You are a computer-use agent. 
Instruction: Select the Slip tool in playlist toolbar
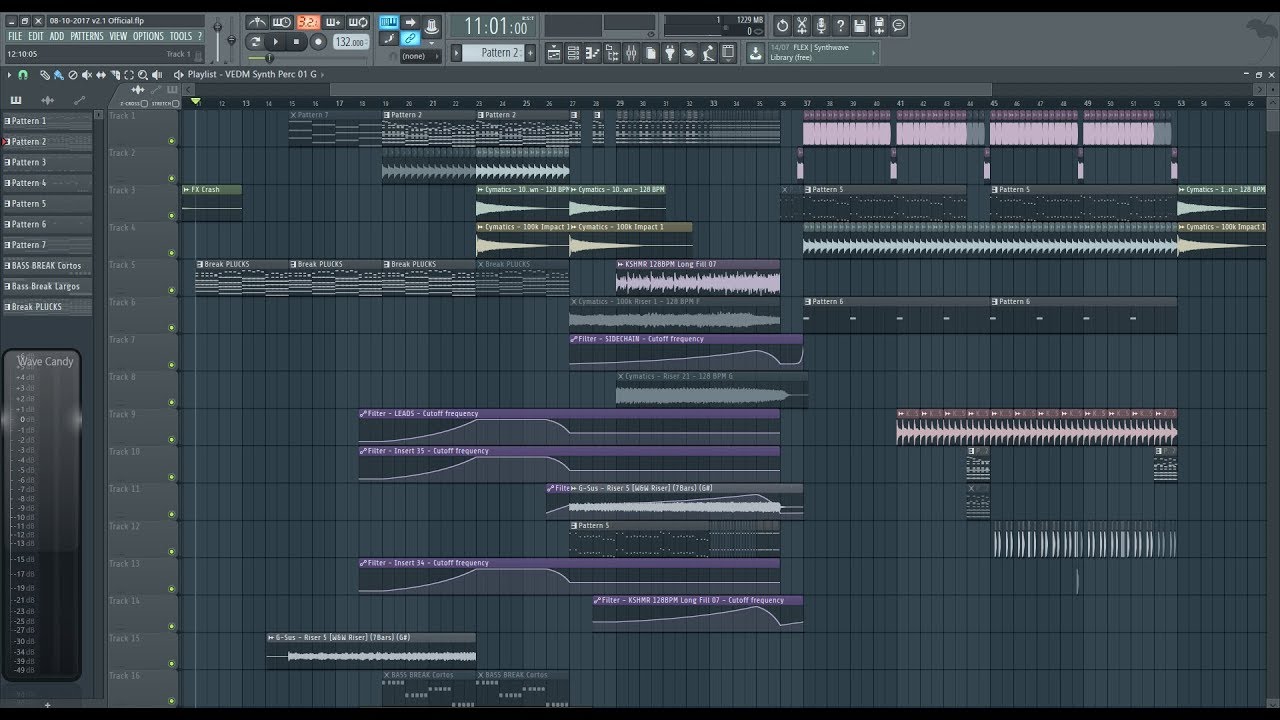point(101,75)
